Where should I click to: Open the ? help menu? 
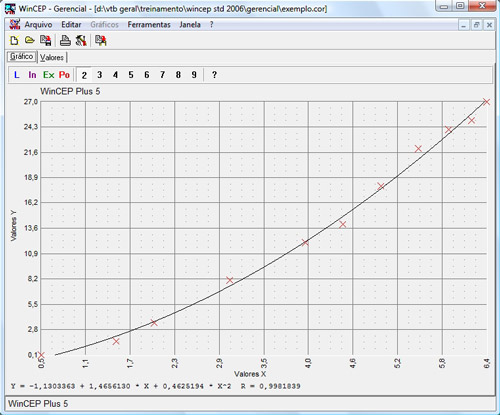pyautogui.click(x=211, y=25)
